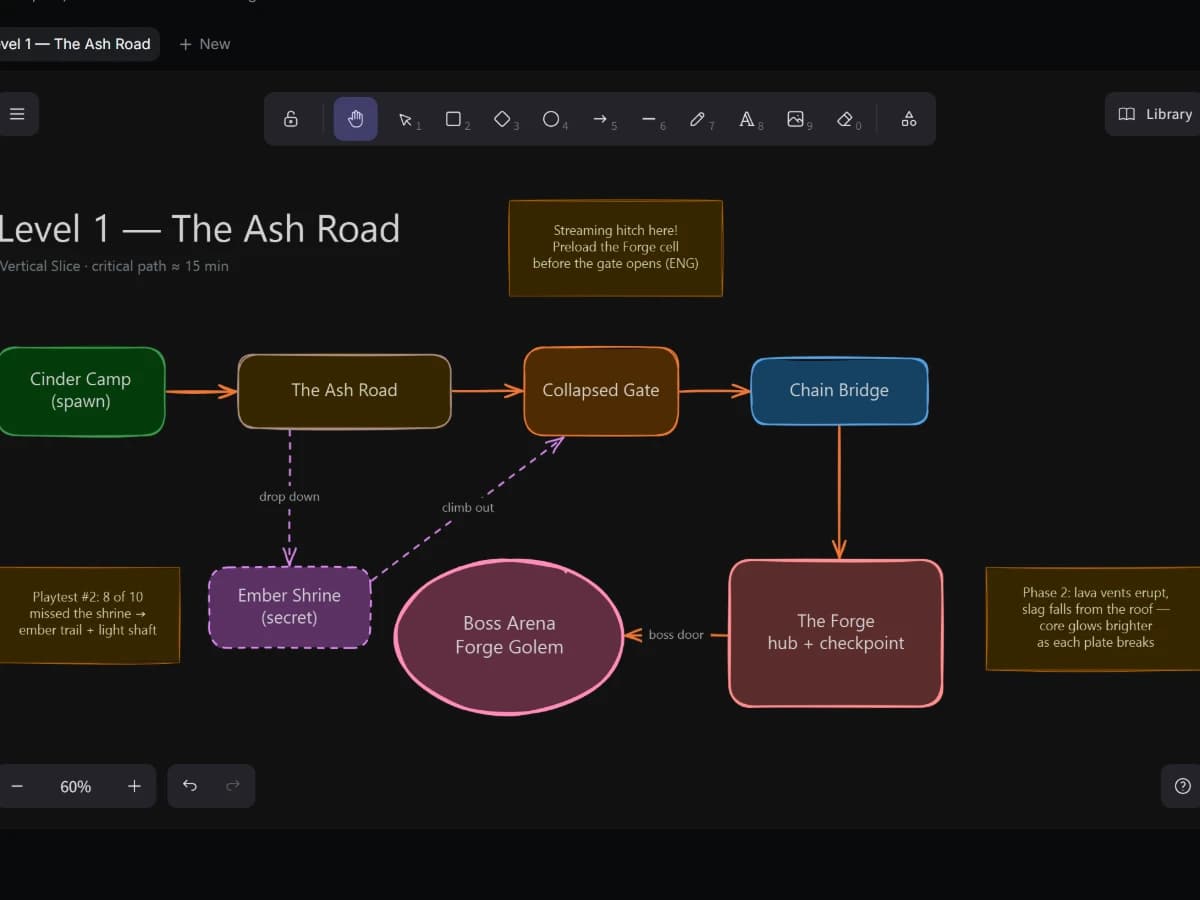Select the Eraser tool
The width and height of the screenshot is (1200, 900).
[x=846, y=119]
